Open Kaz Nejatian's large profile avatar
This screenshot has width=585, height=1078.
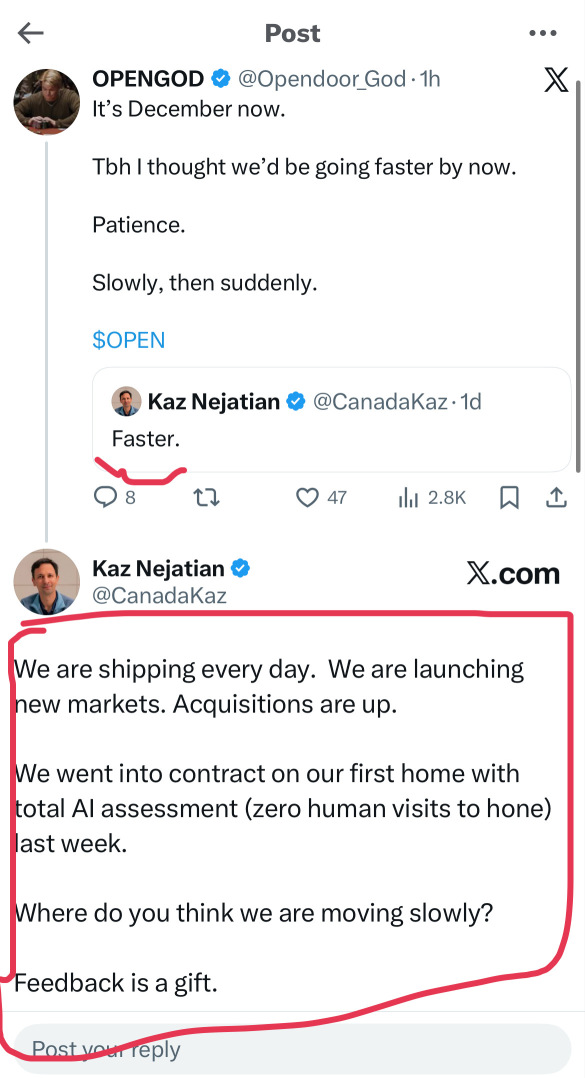[x=47, y=582]
